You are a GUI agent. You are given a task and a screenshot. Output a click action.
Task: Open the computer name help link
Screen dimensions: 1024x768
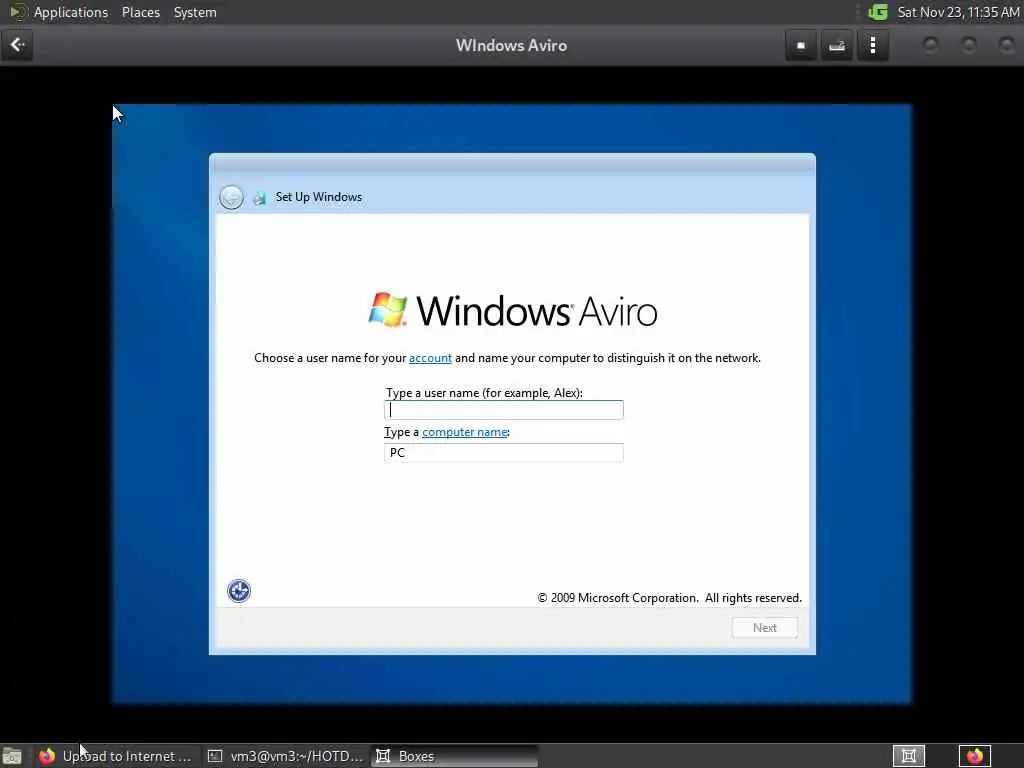(x=464, y=432)
